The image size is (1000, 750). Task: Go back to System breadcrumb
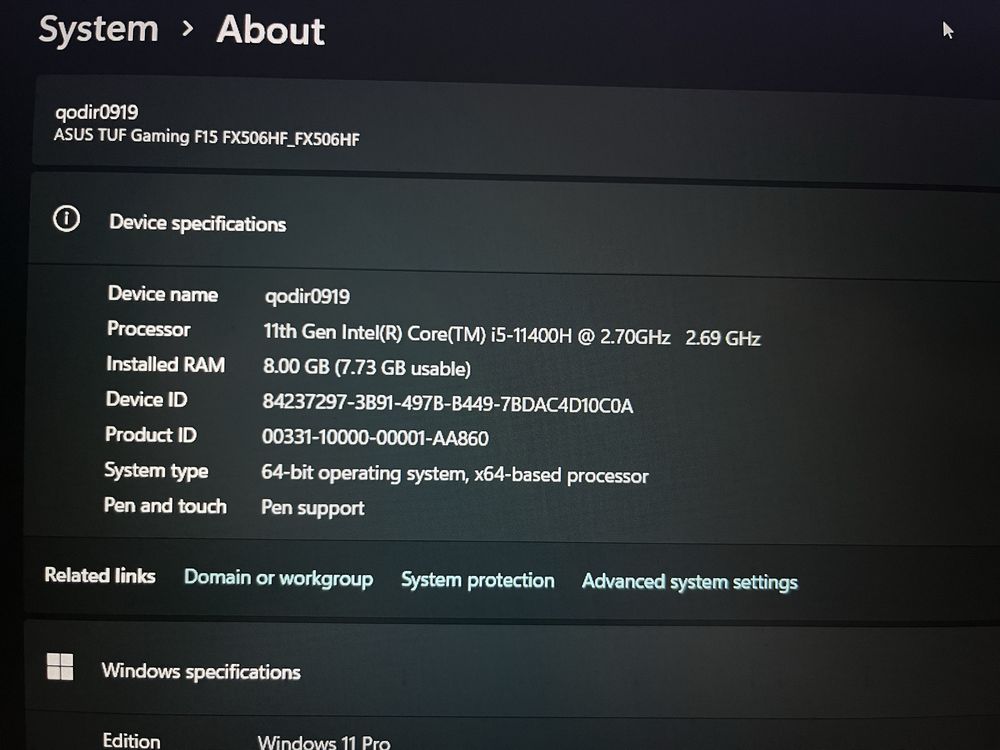(98, 30)
